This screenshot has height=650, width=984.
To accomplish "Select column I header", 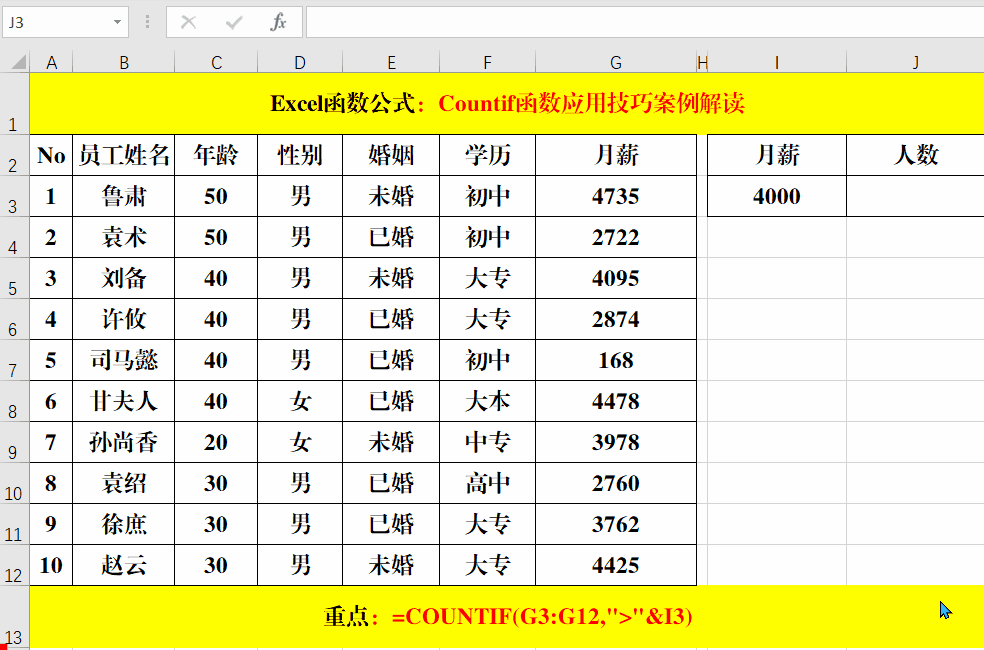I will (x=777, y=62).
